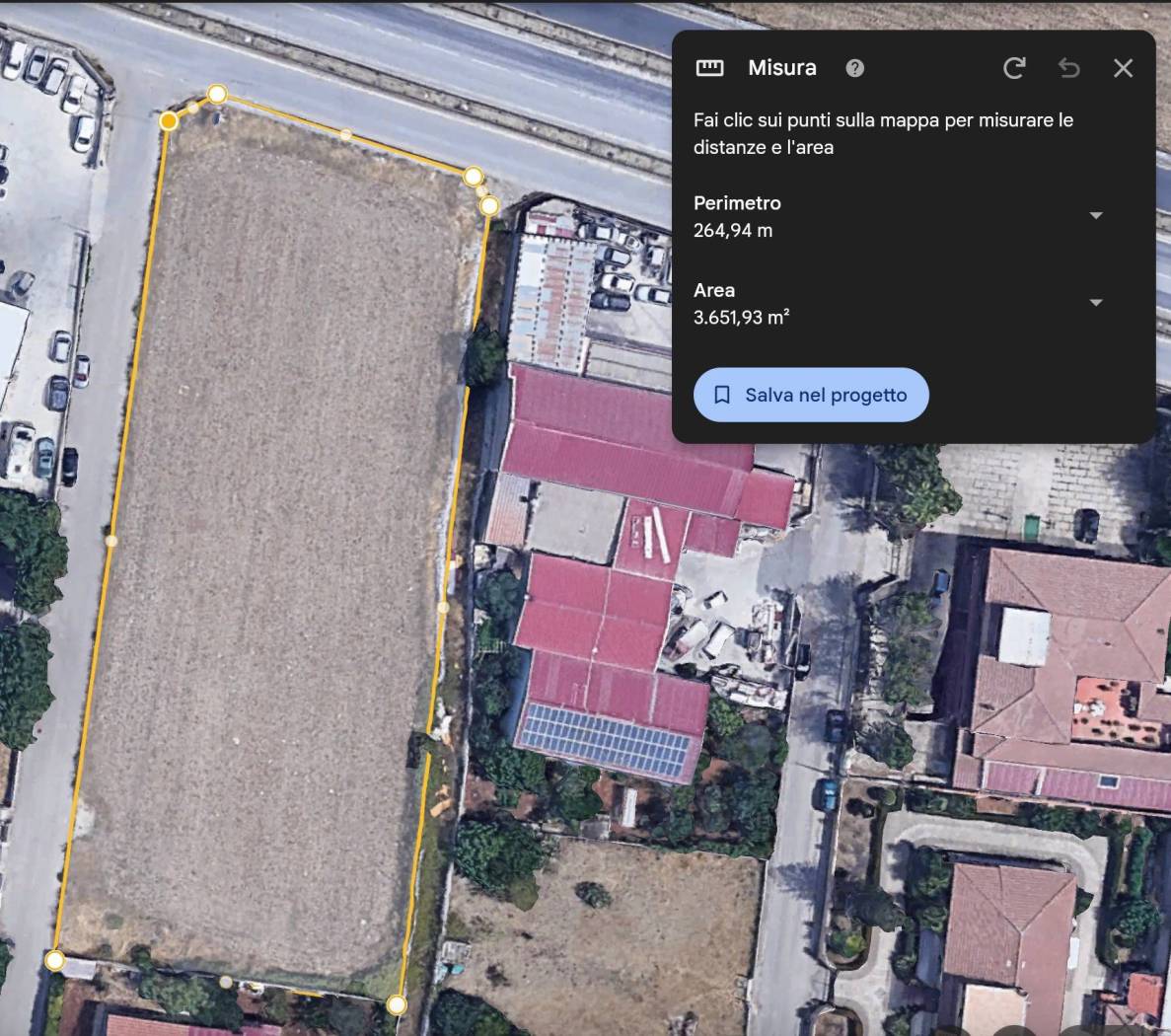Close the Misura measurement panel

pos(1123,68)
